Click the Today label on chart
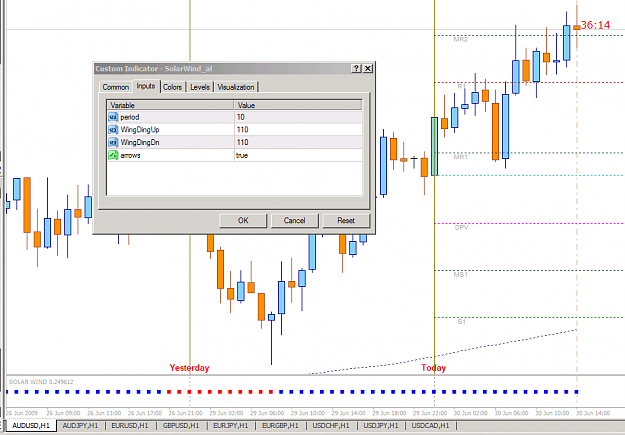Screen dimensions: 625x435 [434, 368]
